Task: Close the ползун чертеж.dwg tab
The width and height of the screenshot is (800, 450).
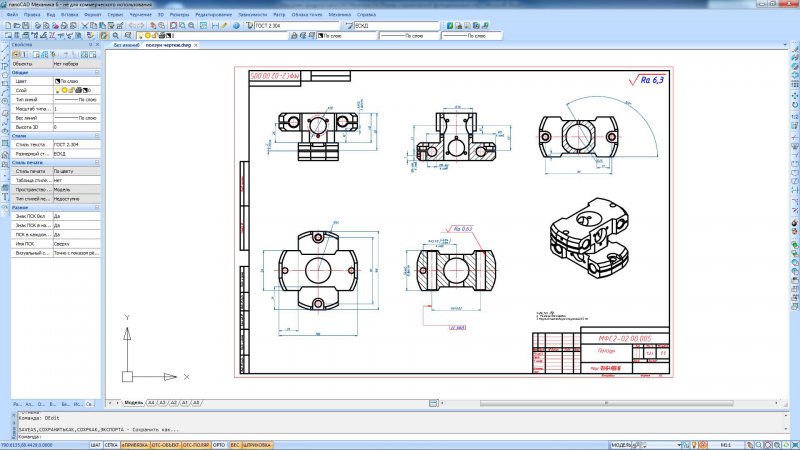Action: [x=196, y=45]
